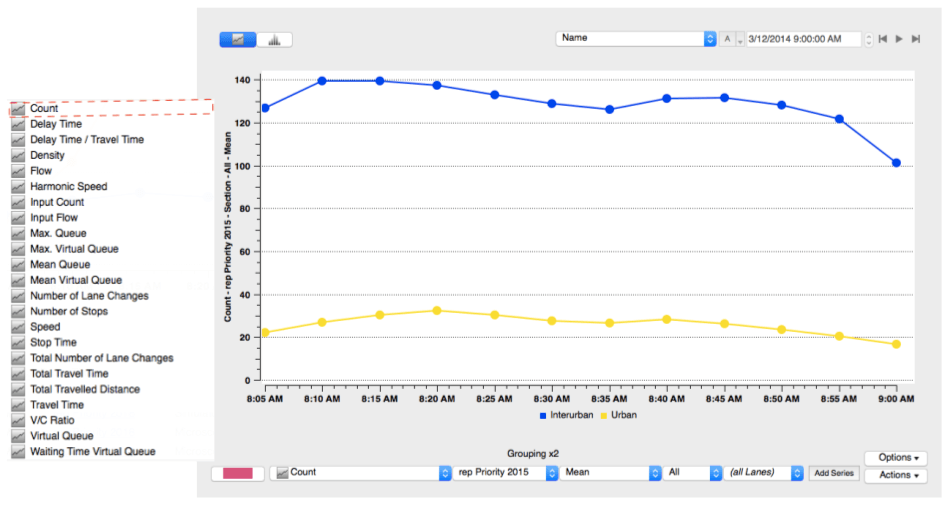
Task: Click the Total Travelled Distance icon
Action: click(18, 389)
